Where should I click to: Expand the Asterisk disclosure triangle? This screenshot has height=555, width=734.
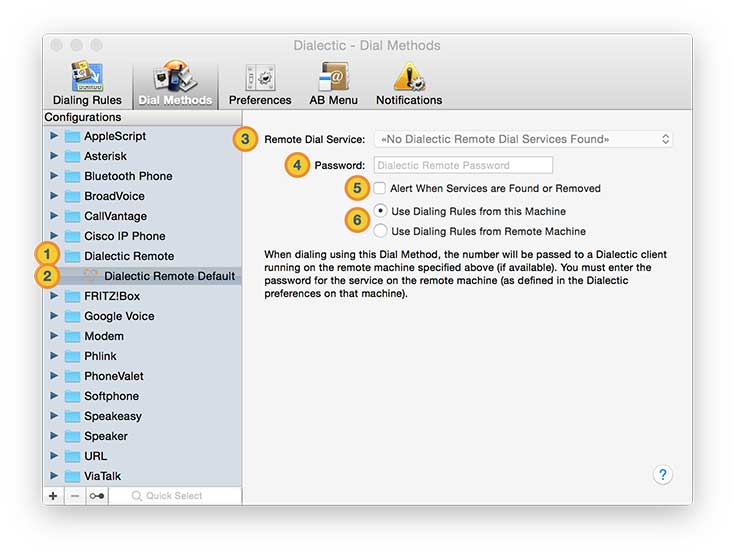tap(54, 155)
